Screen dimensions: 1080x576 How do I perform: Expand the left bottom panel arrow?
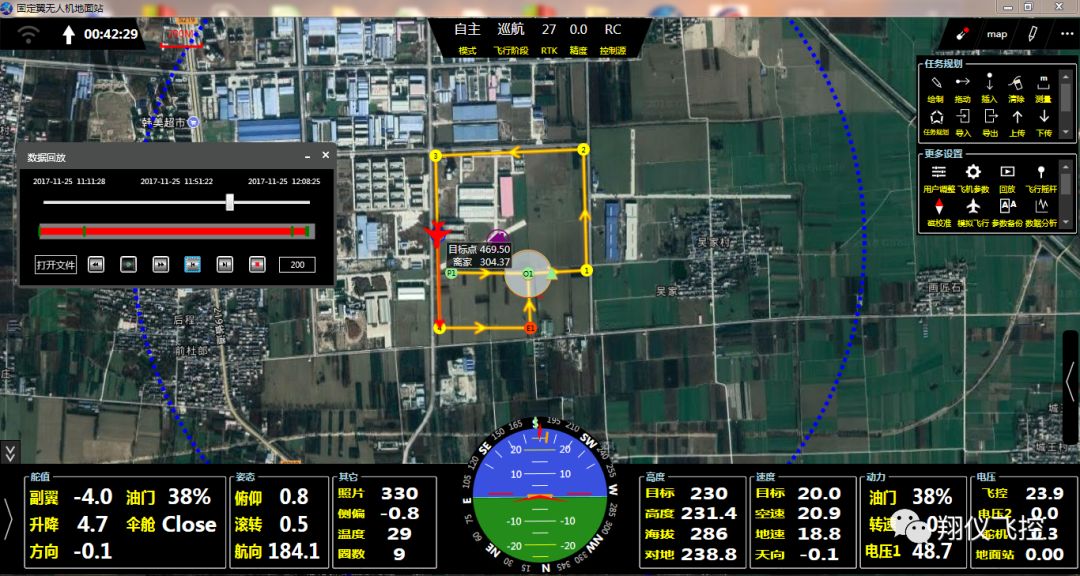pos(9,519)
